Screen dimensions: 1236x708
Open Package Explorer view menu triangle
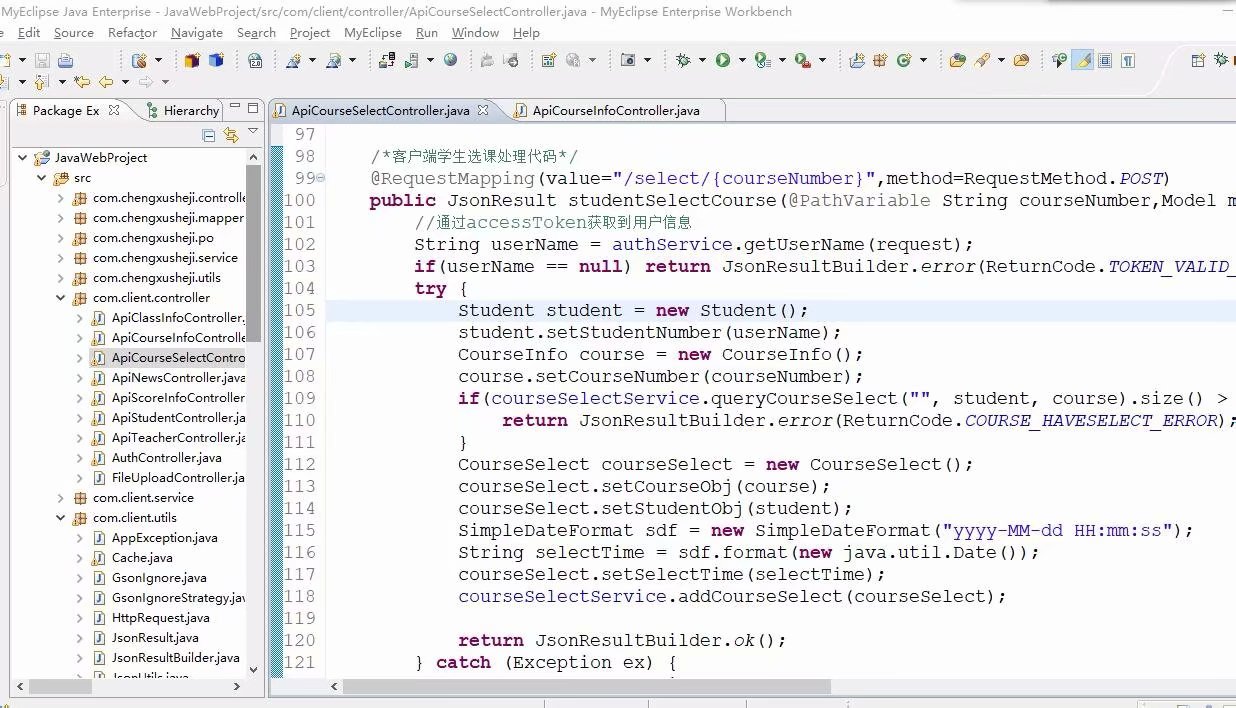tap(253, 132)
